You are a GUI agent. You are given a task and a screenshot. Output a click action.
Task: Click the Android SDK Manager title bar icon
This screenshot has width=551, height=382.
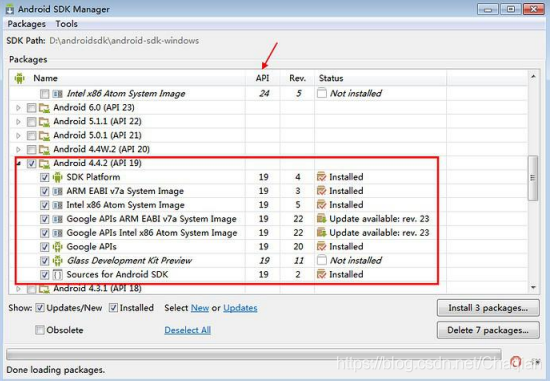click(x=9, y=9)
